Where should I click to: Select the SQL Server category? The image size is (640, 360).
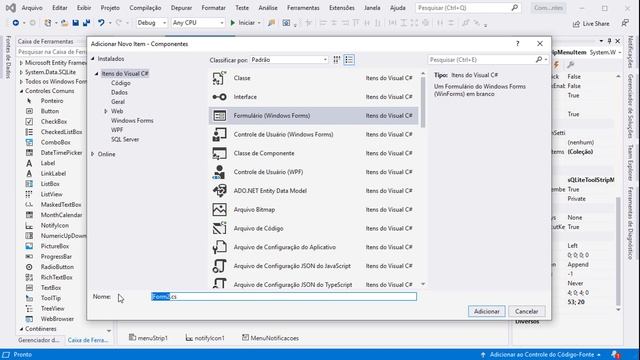(125, 139)
